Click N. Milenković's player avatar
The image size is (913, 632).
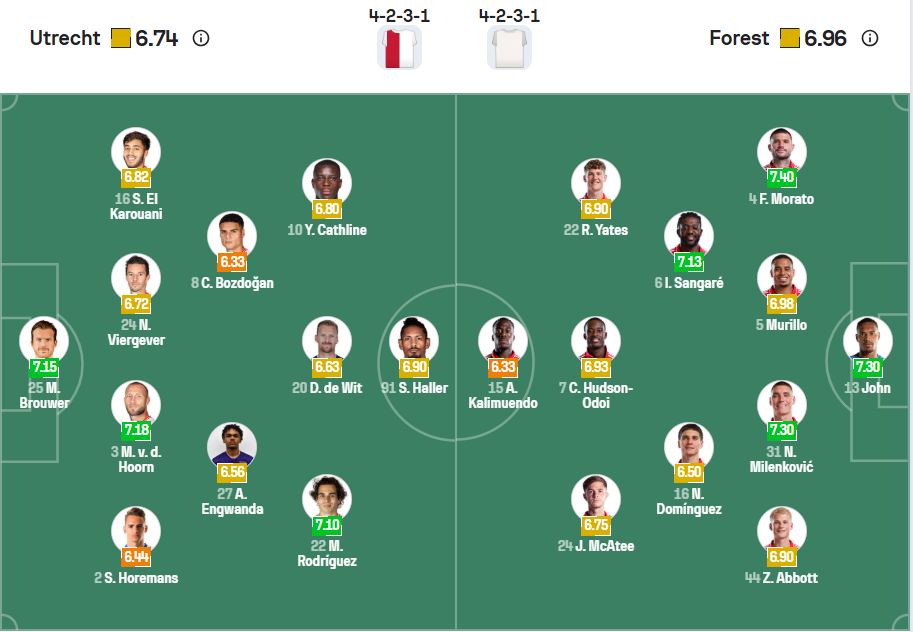pyautogui.click(x=782, y=402)
